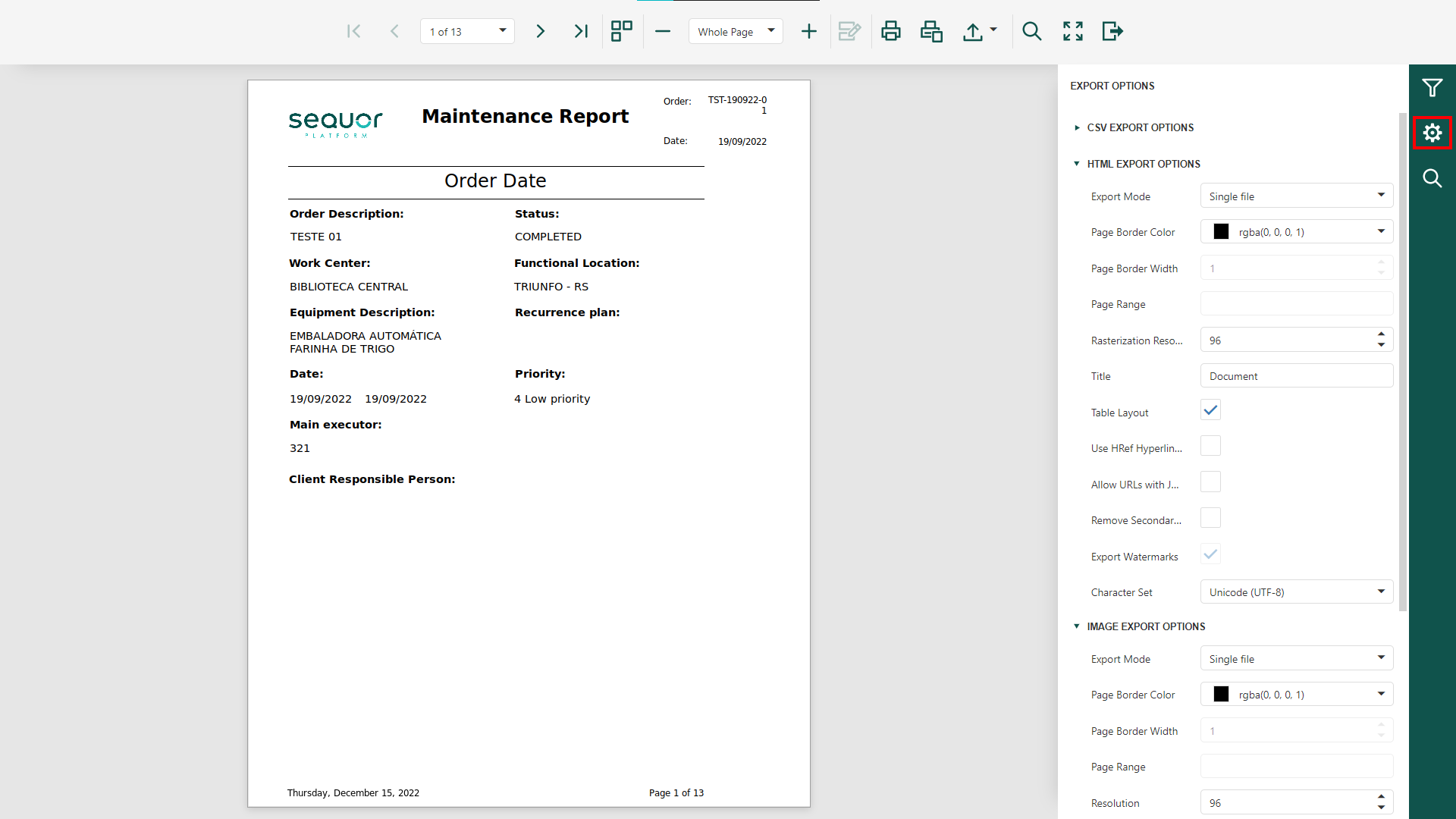Click the exit sign-out button
This screenshot has height=819, width=1456.
pos(1112,31)
